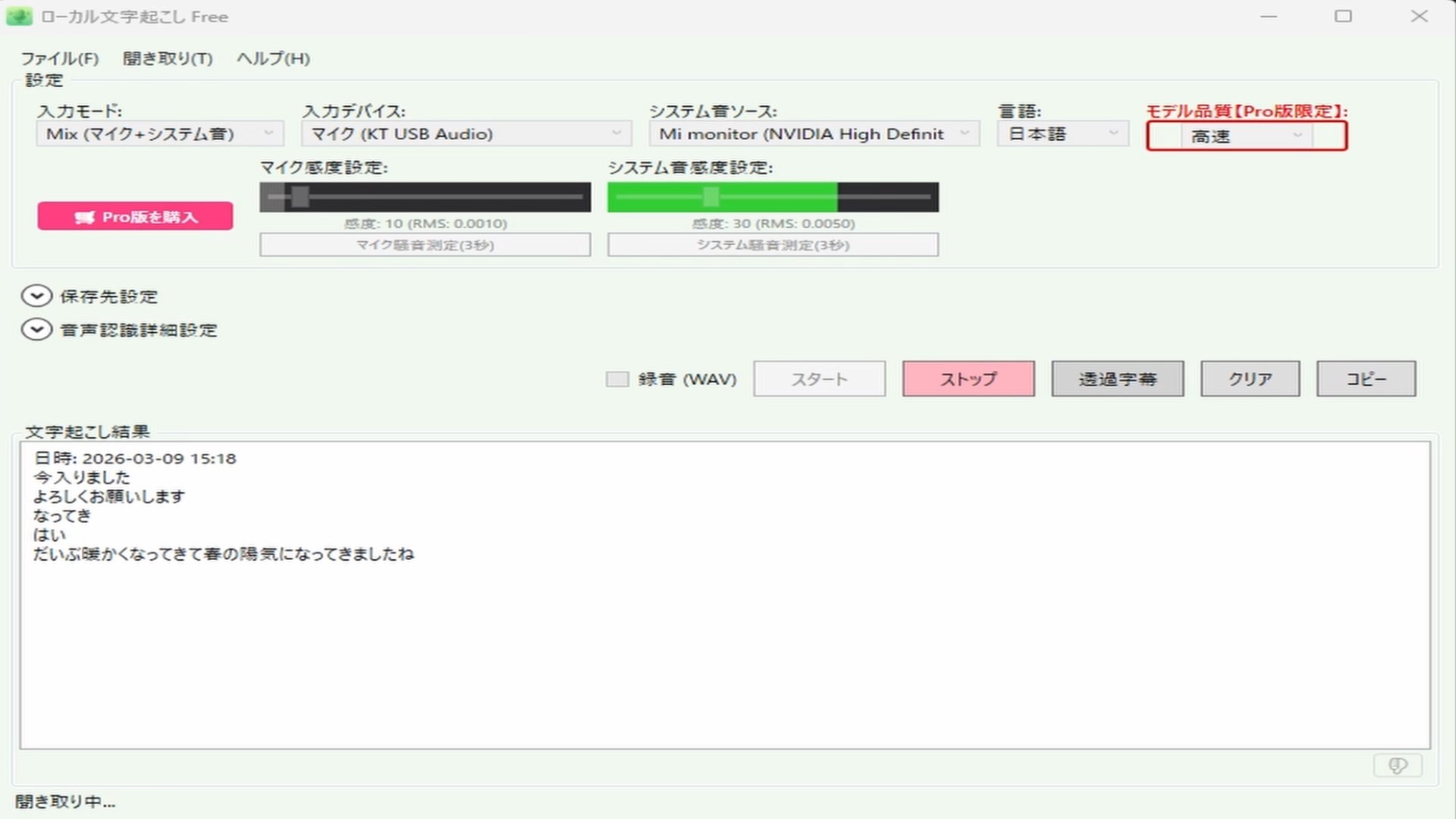Enable the 録音 (WAV) checkbox
The image size is (1456, 819).
[617, 379]
